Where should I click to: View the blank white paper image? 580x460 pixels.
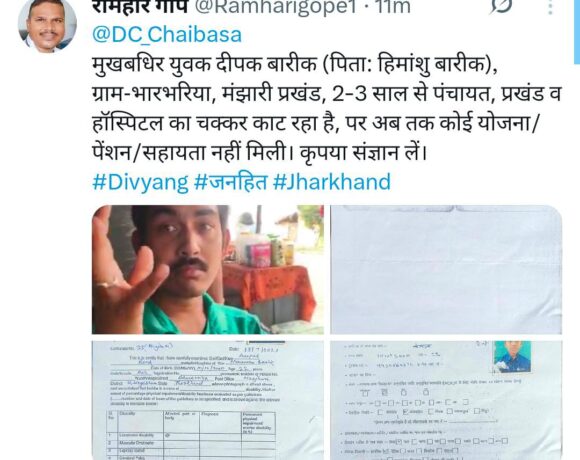(x=446, y=270)
